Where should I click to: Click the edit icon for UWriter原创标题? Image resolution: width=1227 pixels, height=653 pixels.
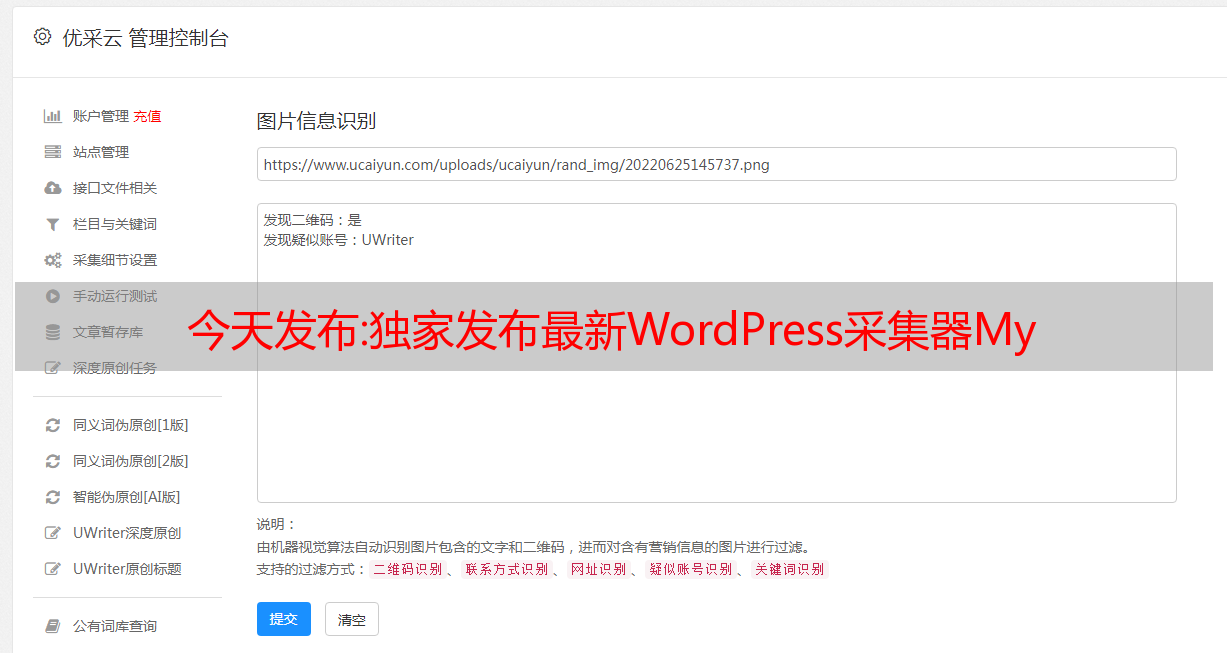53,569
